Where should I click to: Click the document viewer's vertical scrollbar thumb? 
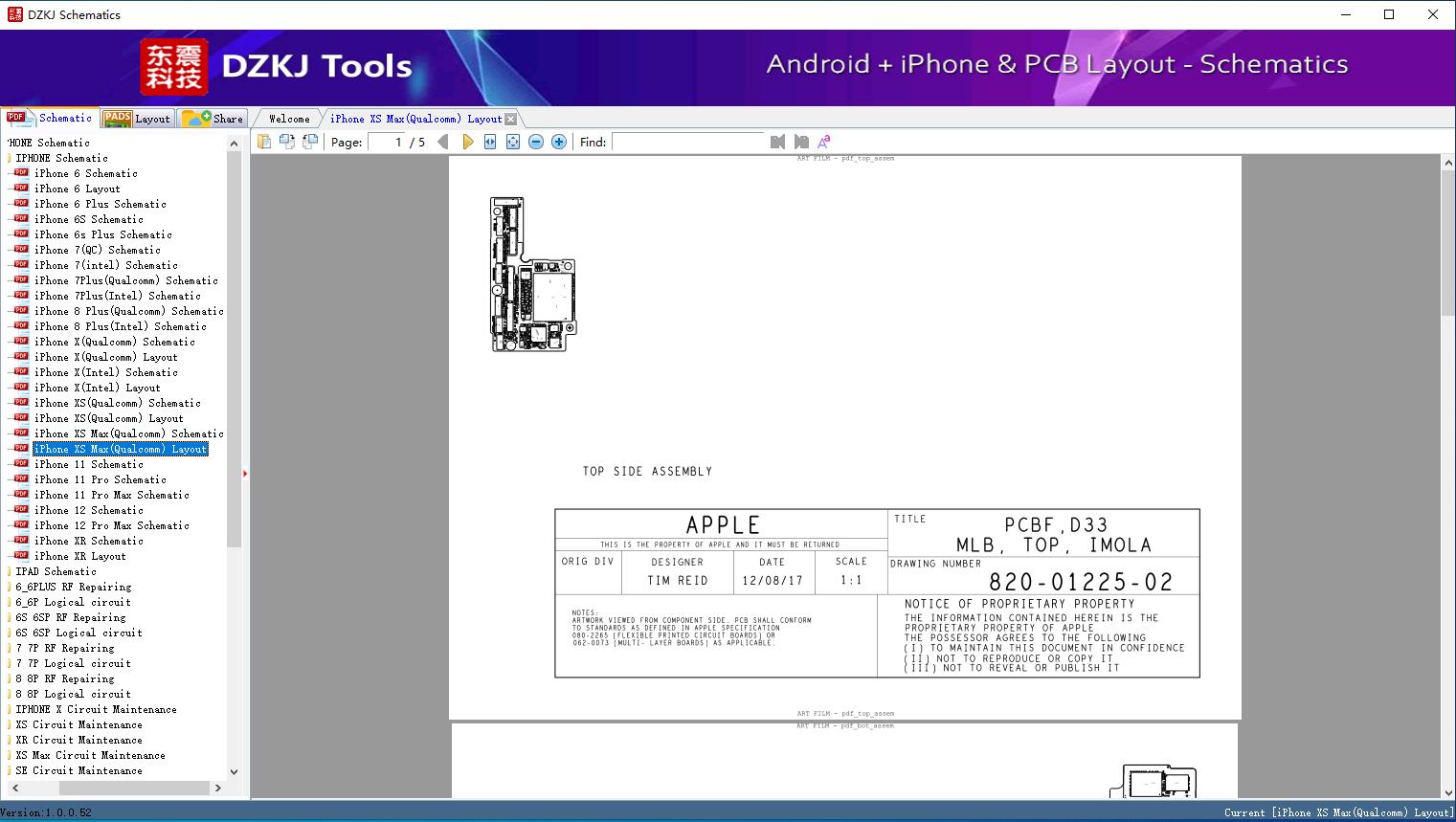[1448, 243]
